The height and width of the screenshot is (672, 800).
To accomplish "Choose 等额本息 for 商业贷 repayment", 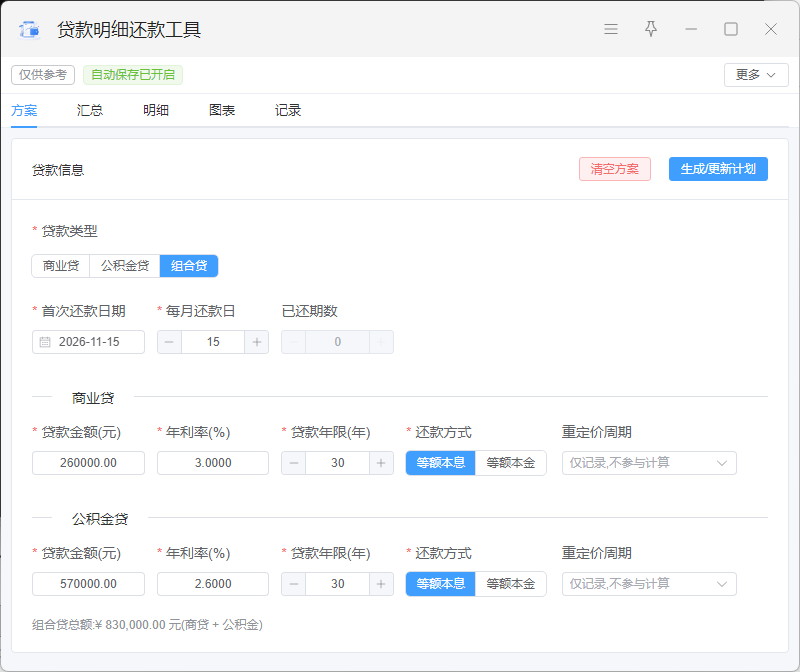I will pyautogui.click(x=441, y=463).
